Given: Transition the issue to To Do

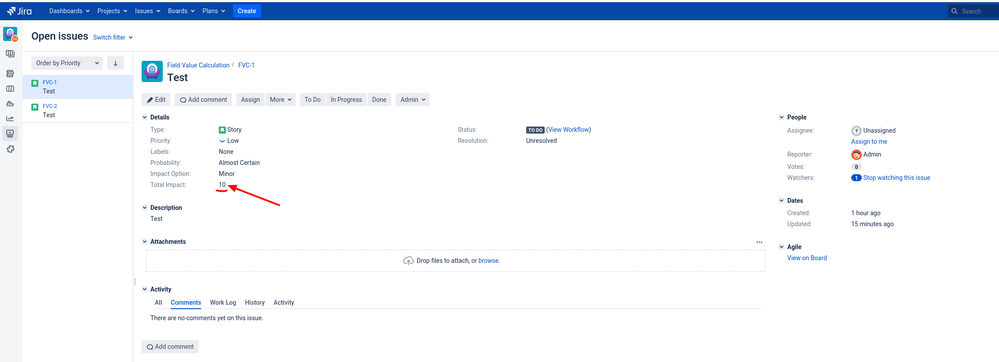Looking at the screenshot, I should (312, 100).
